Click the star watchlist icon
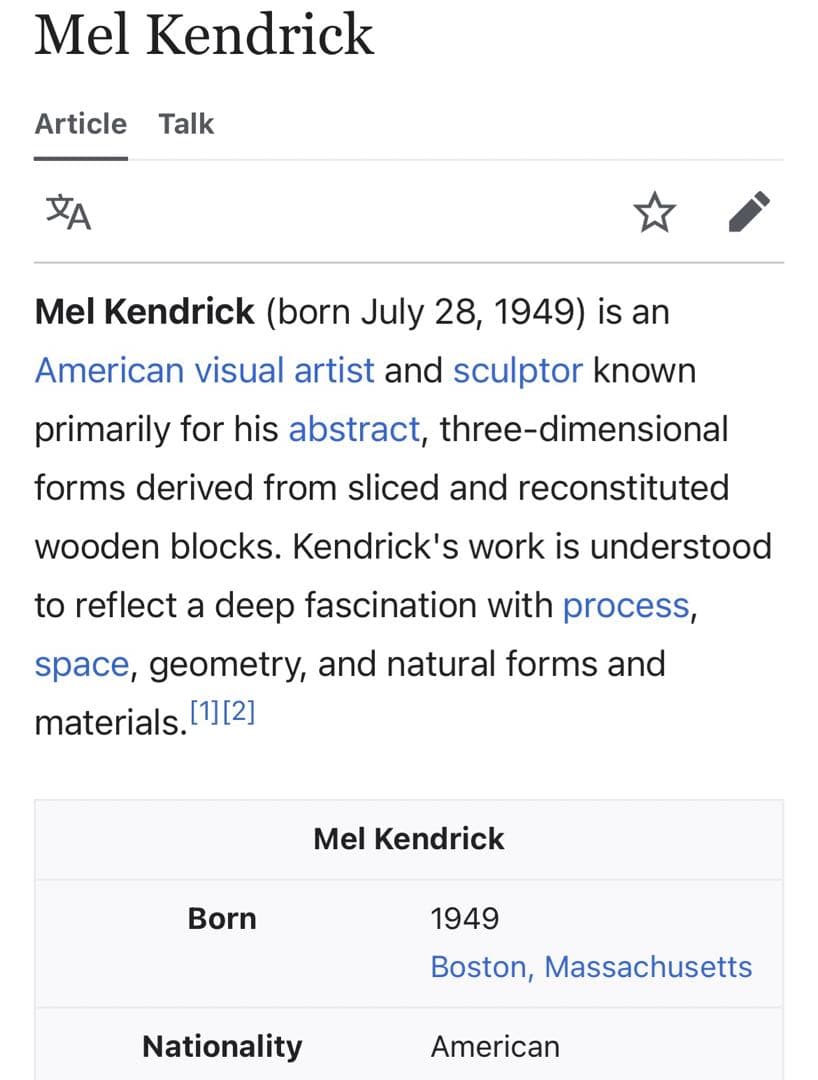818x1080 pixels. [654, 212]
